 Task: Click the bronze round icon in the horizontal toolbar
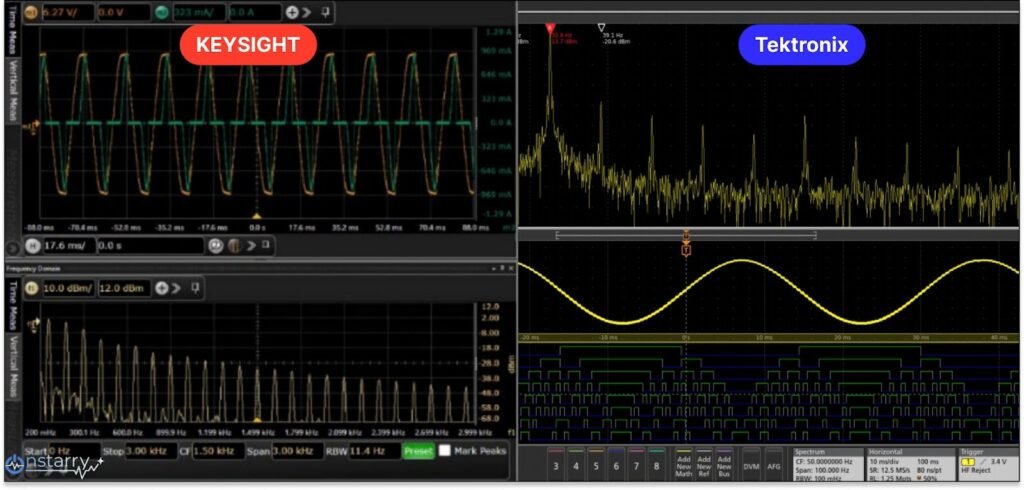234,246
